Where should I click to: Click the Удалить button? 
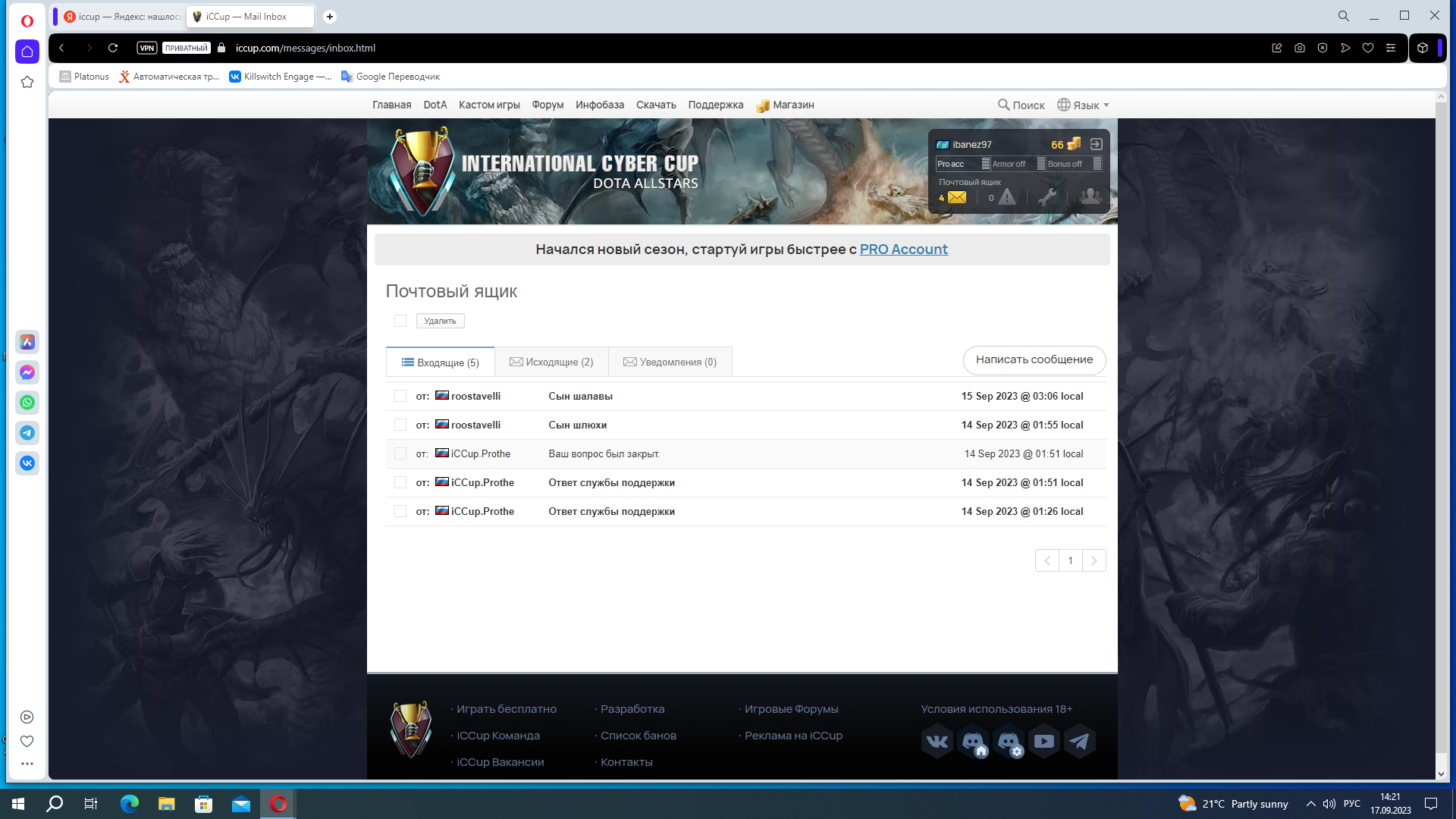[x=441, y=321]
